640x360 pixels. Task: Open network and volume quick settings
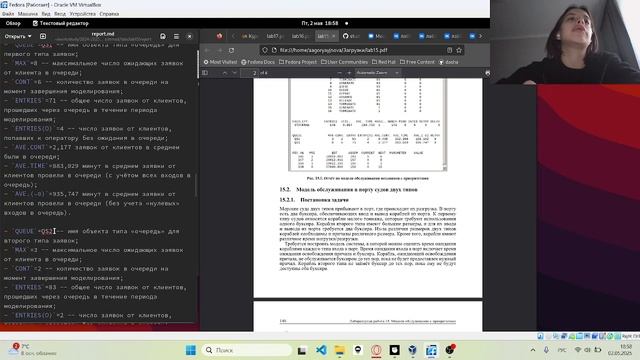pos(588,350)
